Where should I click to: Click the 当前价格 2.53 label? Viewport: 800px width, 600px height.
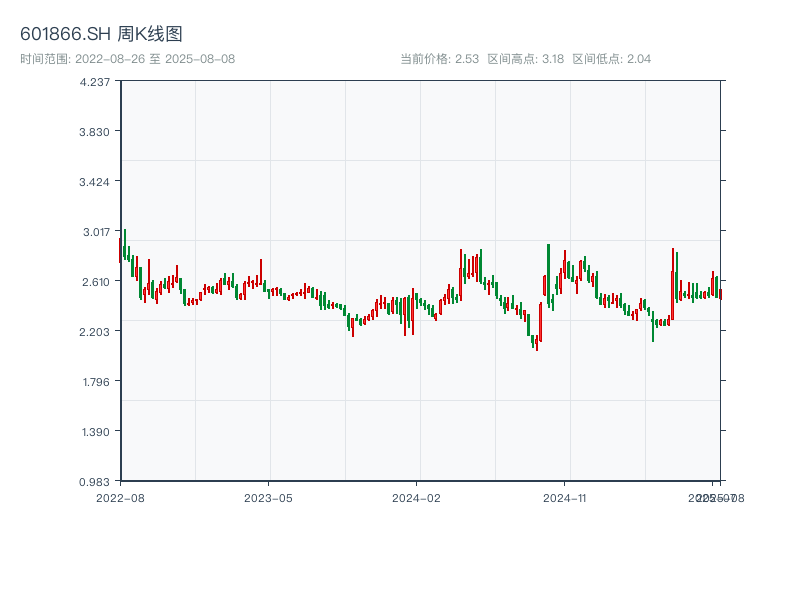coord(439,59)
